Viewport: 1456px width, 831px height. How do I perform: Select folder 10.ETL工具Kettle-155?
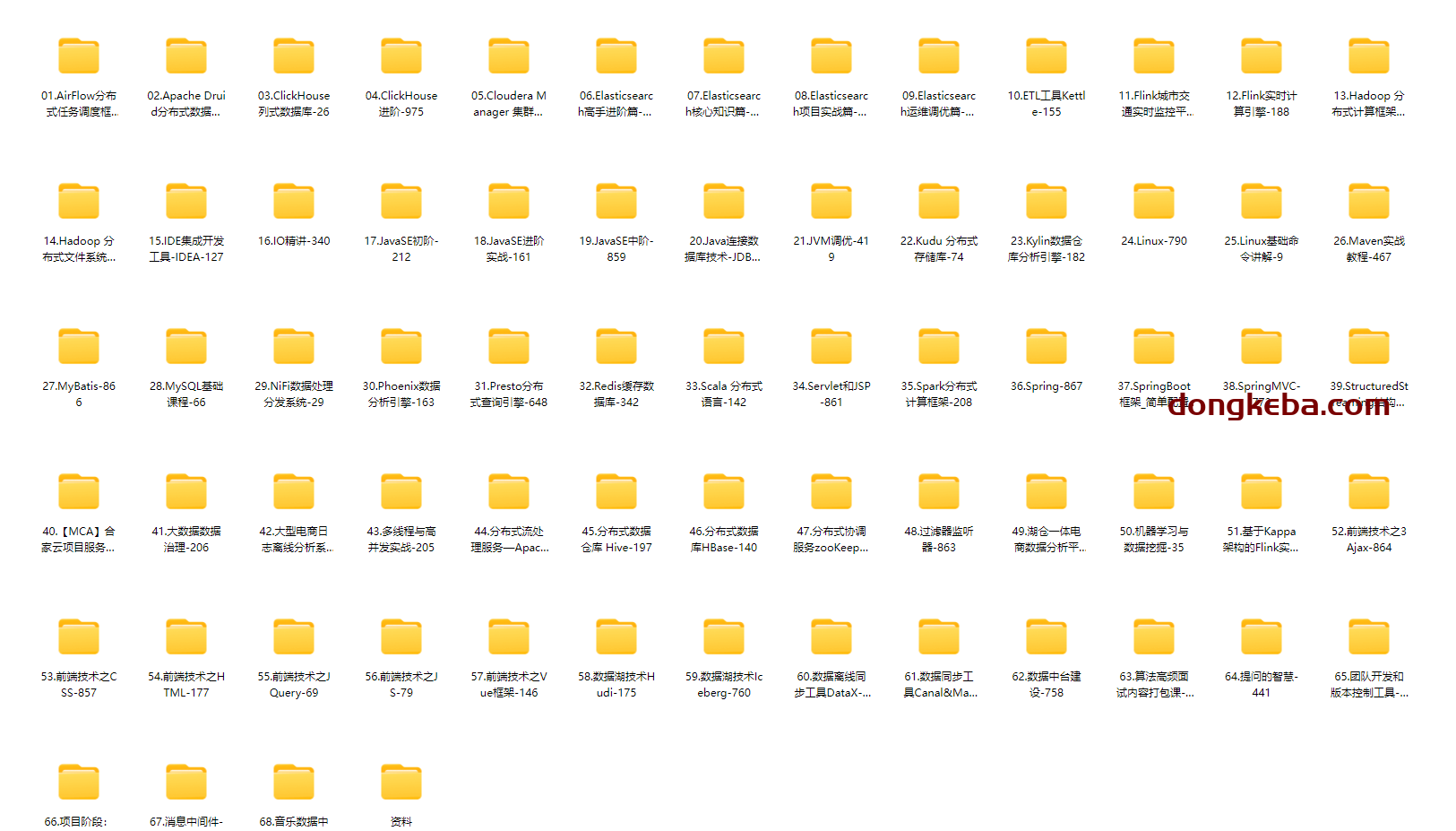[1047, 56]
